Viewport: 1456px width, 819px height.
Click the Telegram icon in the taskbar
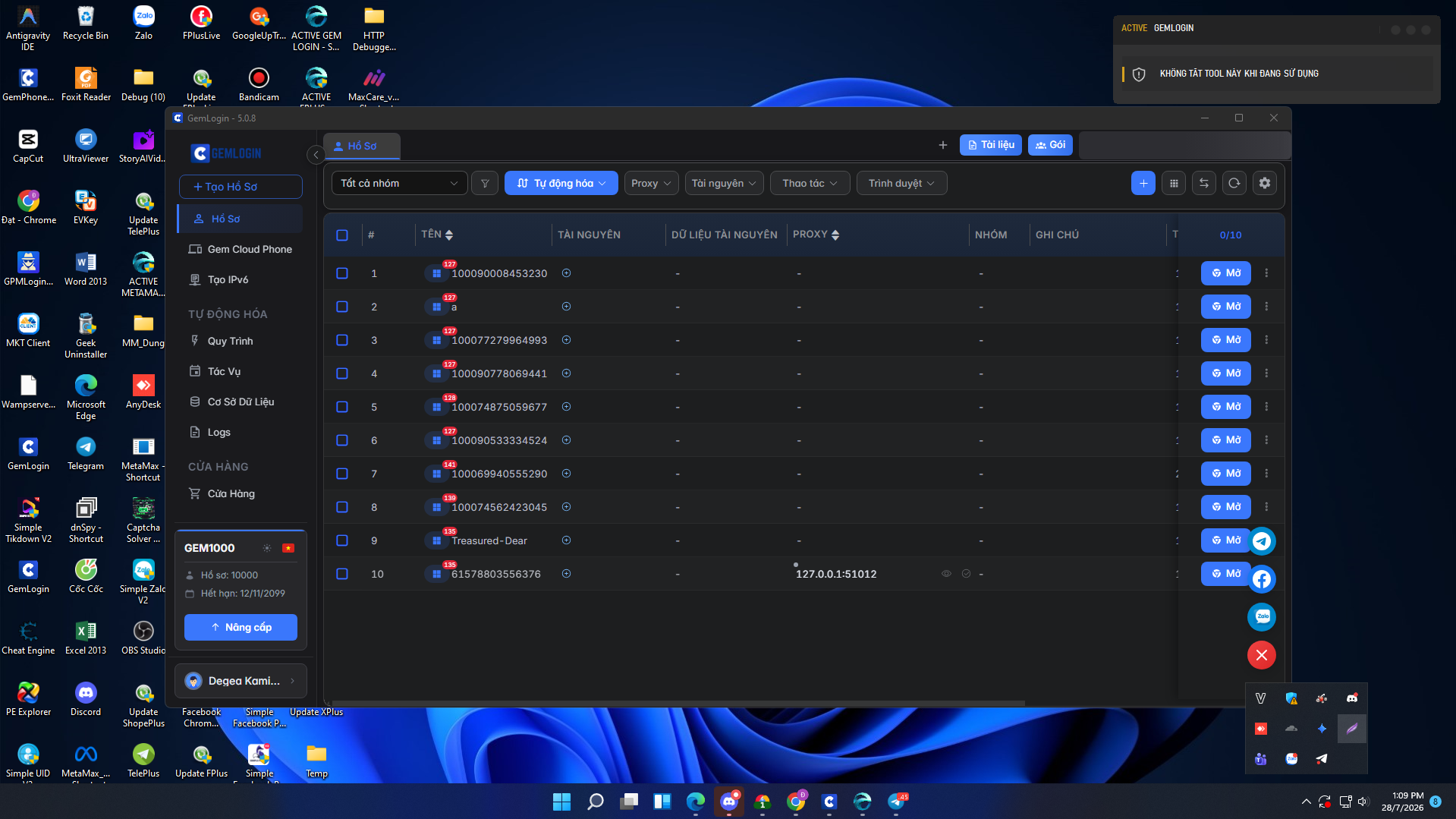coord(896,802)
